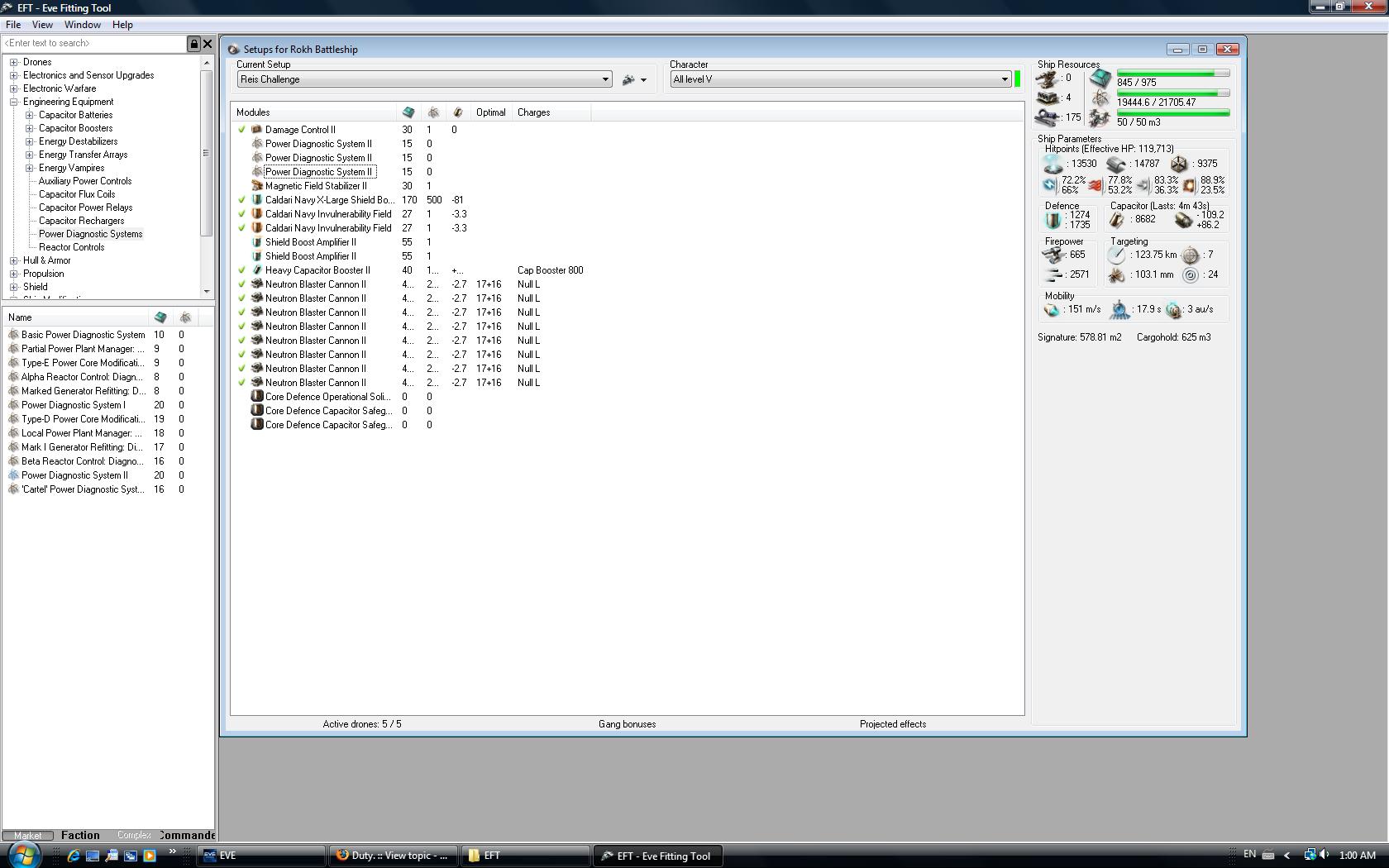Switch to the Faction tab
This screenshot has width=1389, height=868.
pyautogui.click(x=80, y=836)
